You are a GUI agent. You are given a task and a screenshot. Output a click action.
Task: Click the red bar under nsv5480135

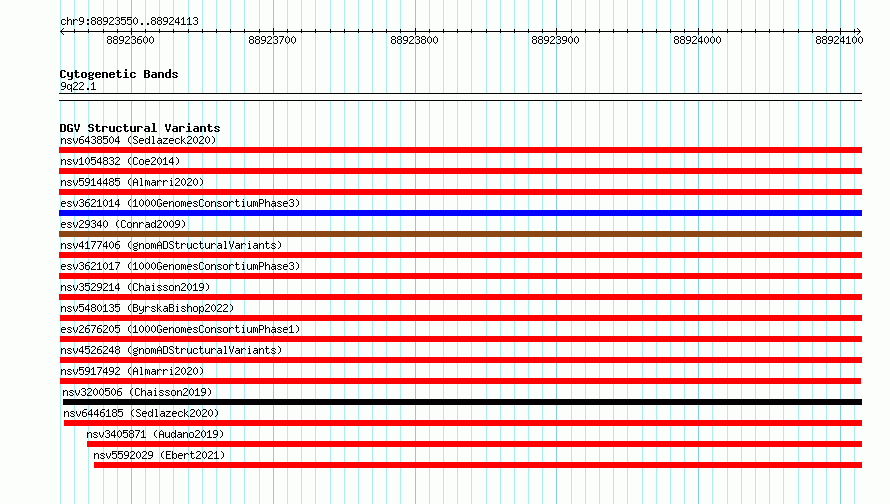(x=460, y=318)
